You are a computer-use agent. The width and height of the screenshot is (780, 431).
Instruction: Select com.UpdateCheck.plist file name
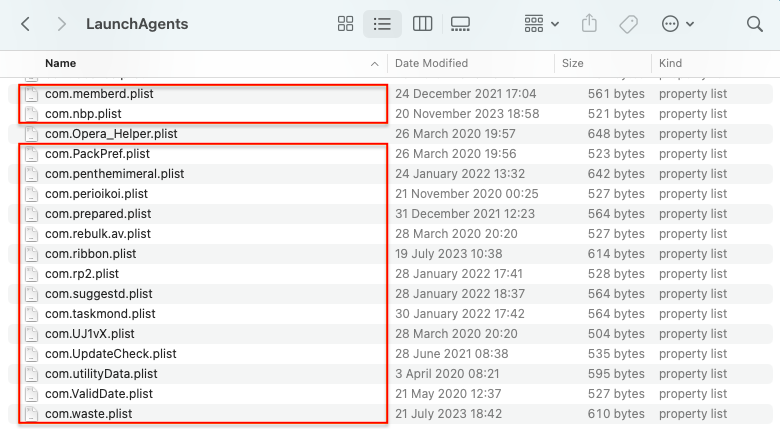coord(110,353)
